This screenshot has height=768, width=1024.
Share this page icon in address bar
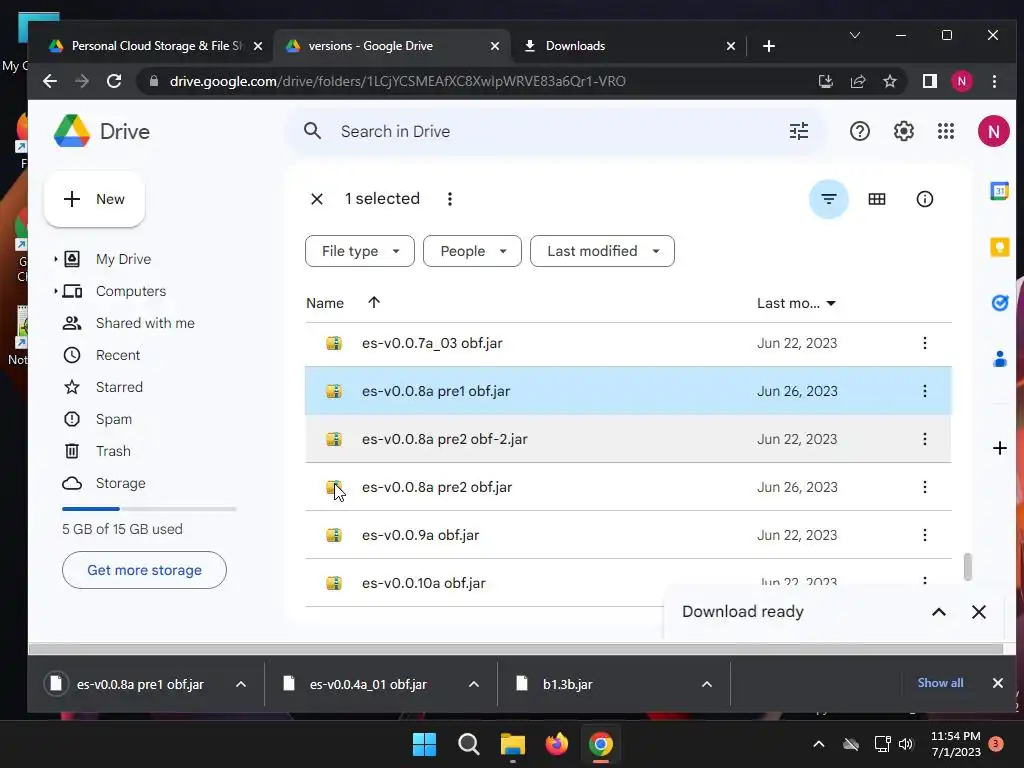click(857, 81)
